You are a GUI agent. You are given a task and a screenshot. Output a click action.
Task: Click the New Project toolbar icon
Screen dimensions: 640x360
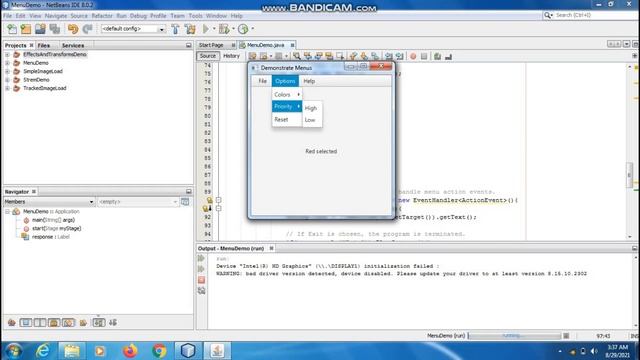pyautogui.click(x=26, y=29)
